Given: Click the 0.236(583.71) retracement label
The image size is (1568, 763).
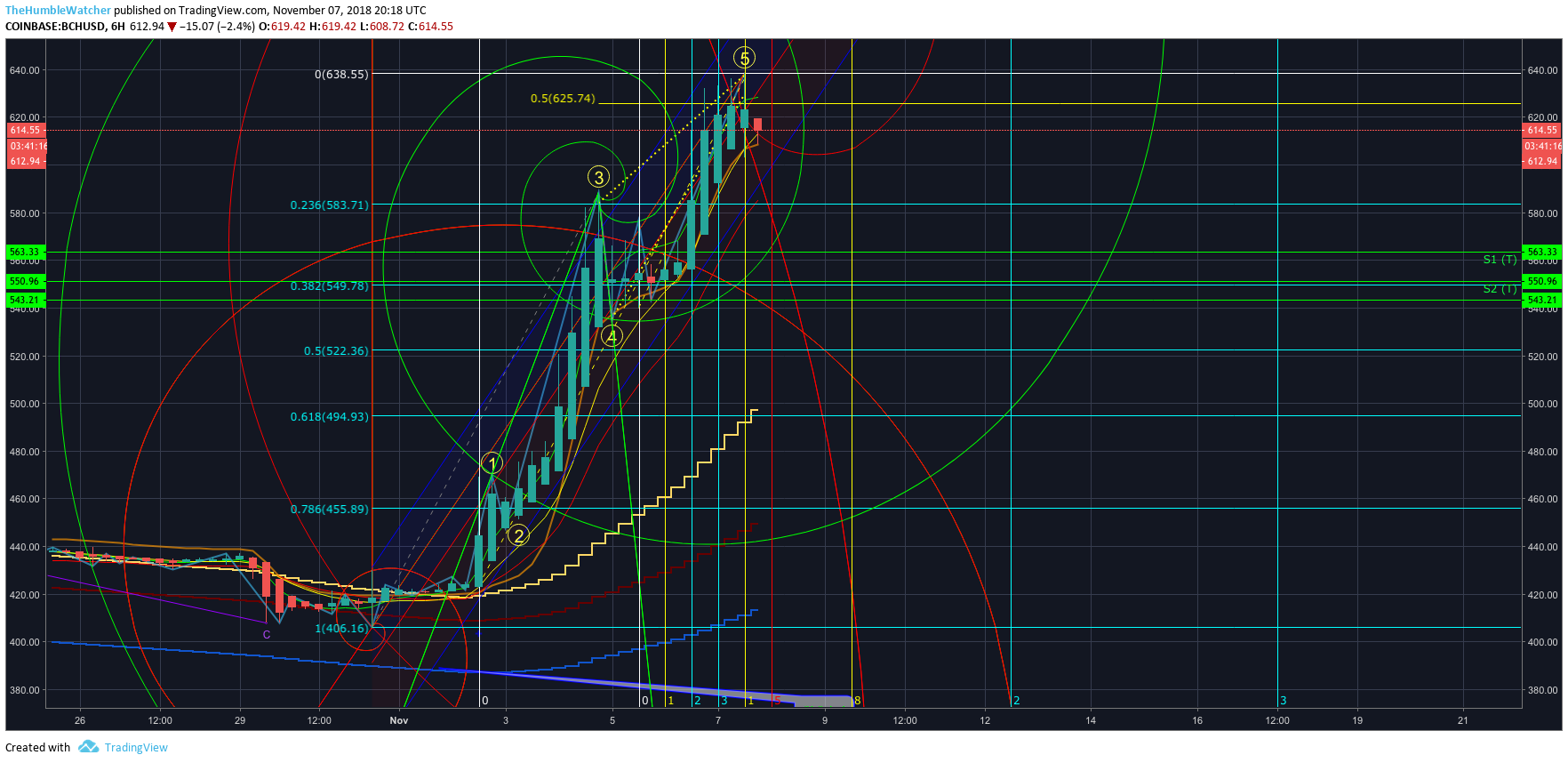Looking at the screenshot, I should 330,205.
